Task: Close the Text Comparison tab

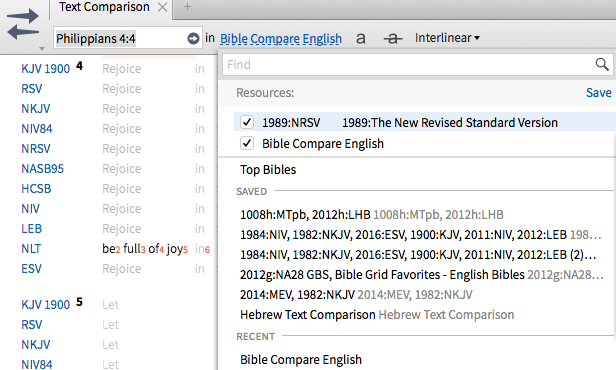Action: coord(162,7)
